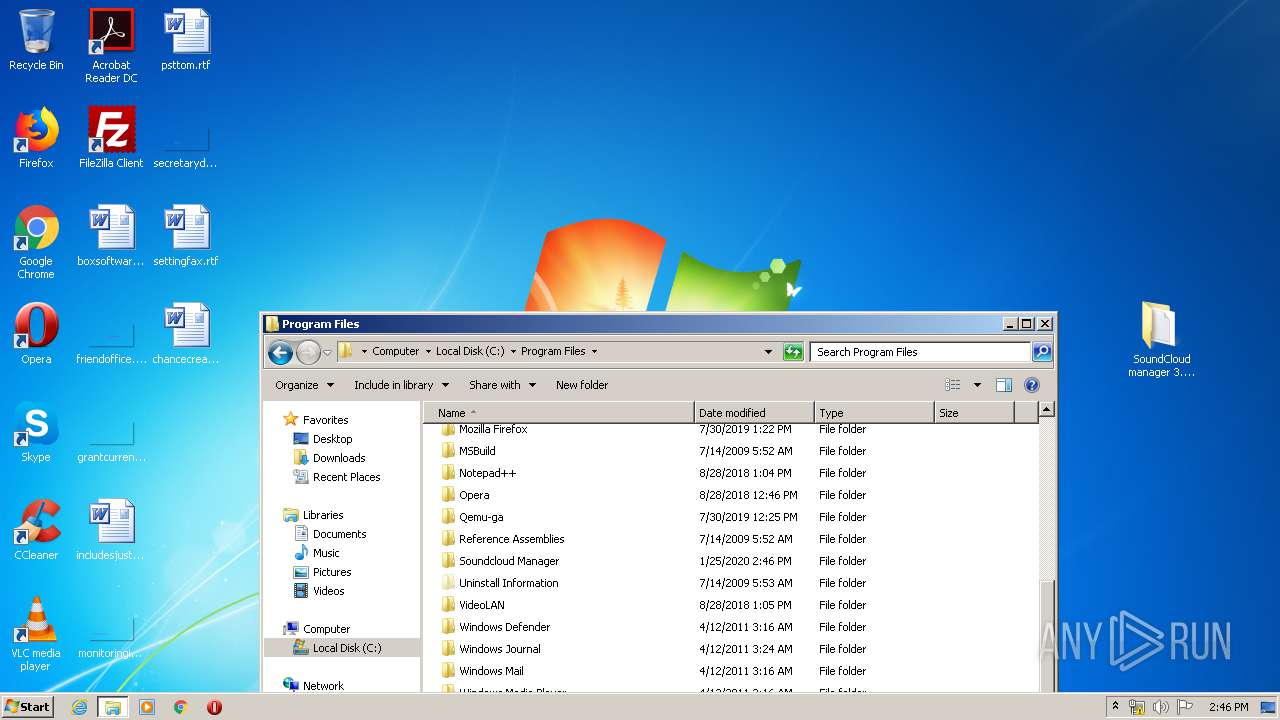Screen dimensions: 1280x720
Task: Select the chancecrea document icon on desktop
Action: click(186, 334)
